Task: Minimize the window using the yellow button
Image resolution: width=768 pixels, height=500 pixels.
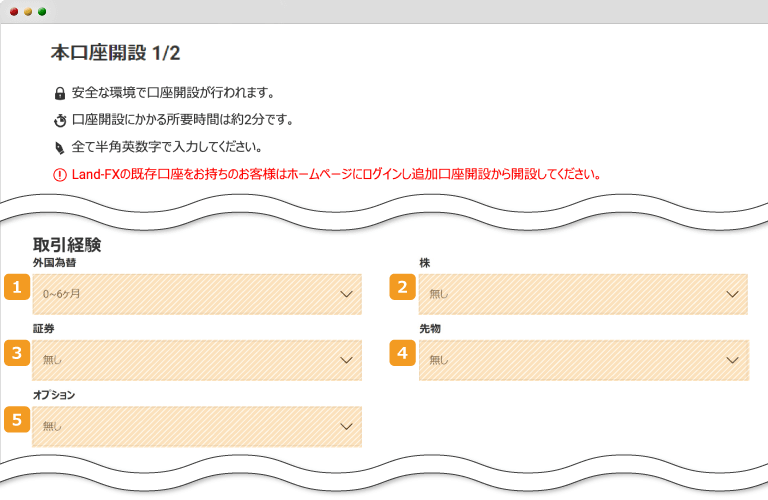Action: [27, 11]
